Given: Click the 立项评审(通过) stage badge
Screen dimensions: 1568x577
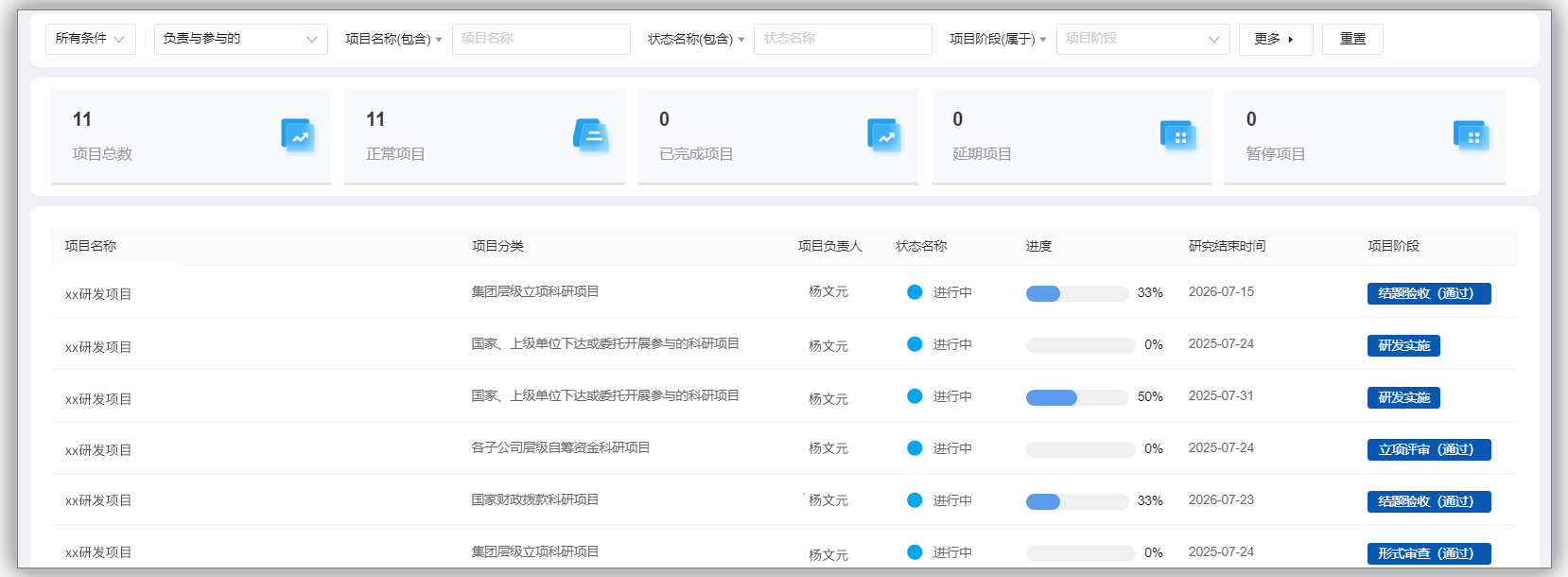Looking at the screenshot, I should [x=1429, y=449].
